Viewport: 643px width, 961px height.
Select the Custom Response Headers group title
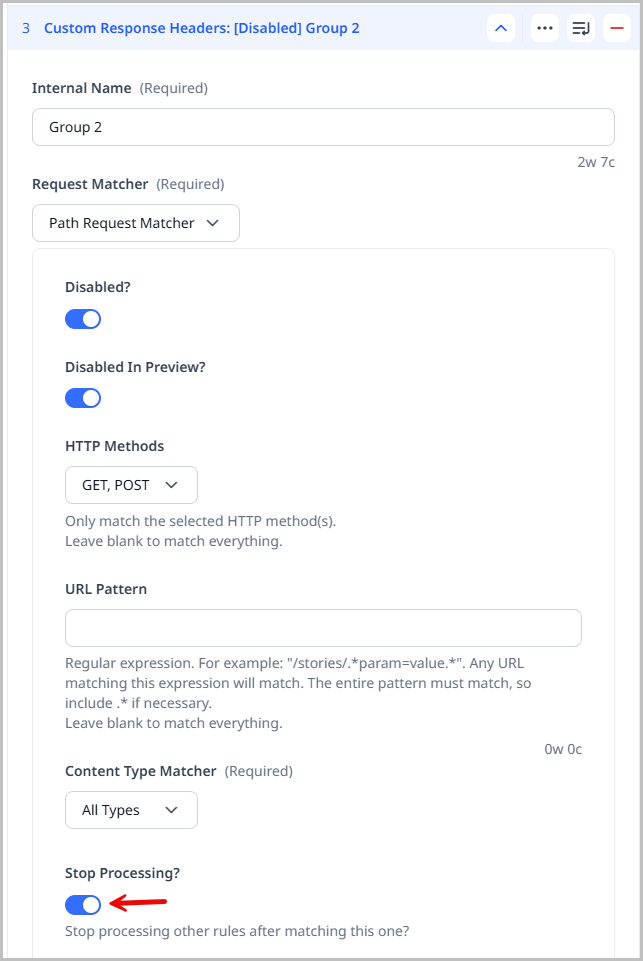(201, 27)
